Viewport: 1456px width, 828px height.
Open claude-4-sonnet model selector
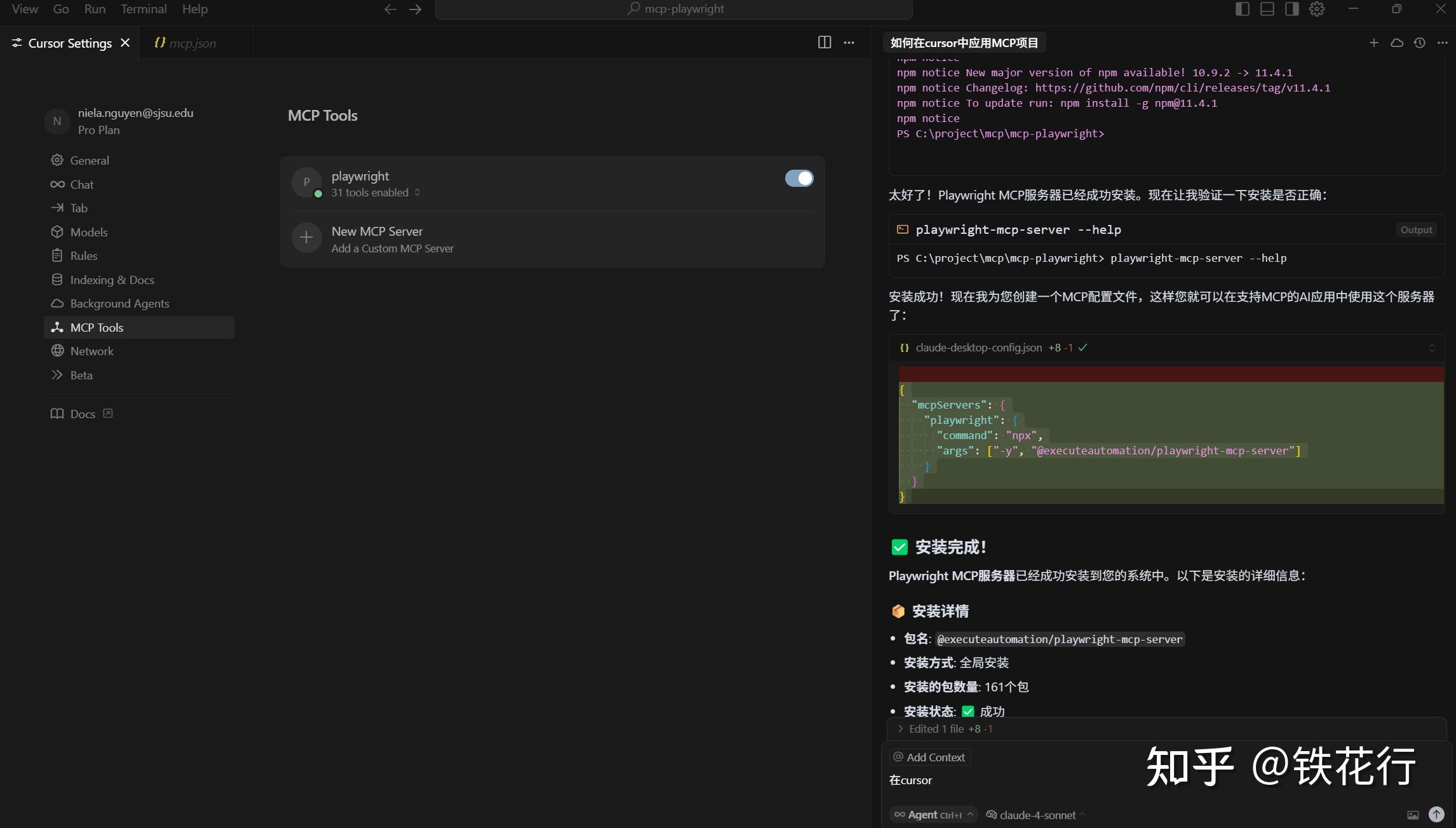[1037, 815]
